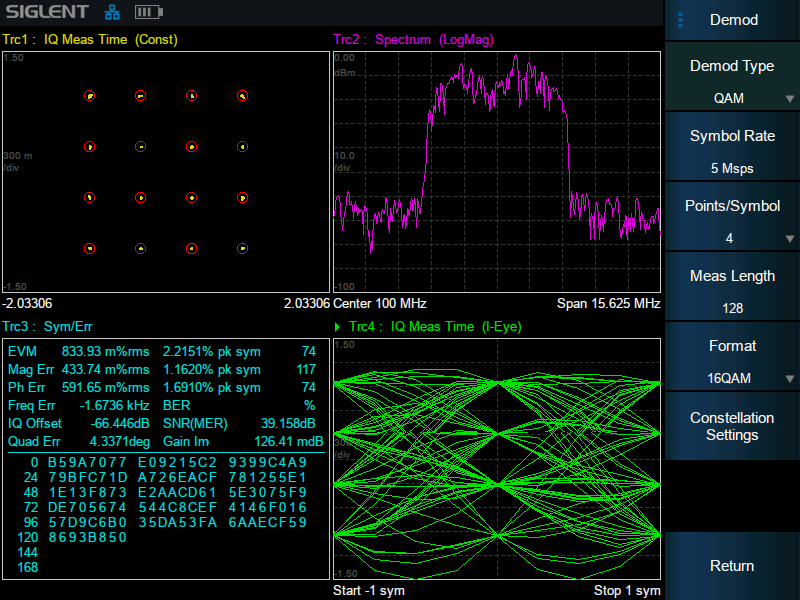Open Constellation Settings
The image size is (800, 600).
[732, 427]
